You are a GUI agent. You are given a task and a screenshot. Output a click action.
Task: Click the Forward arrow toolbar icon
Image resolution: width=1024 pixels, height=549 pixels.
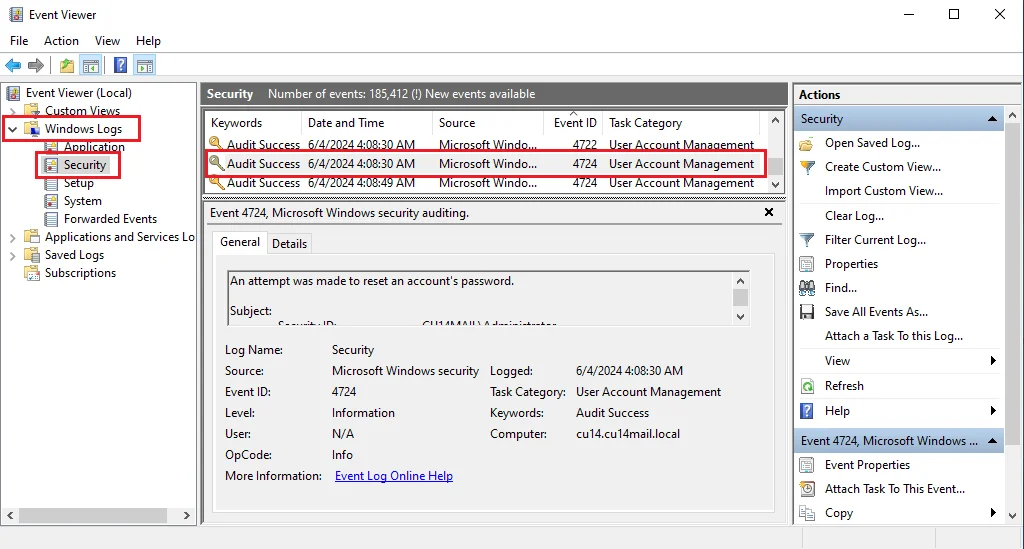click(x=36, y=65)
